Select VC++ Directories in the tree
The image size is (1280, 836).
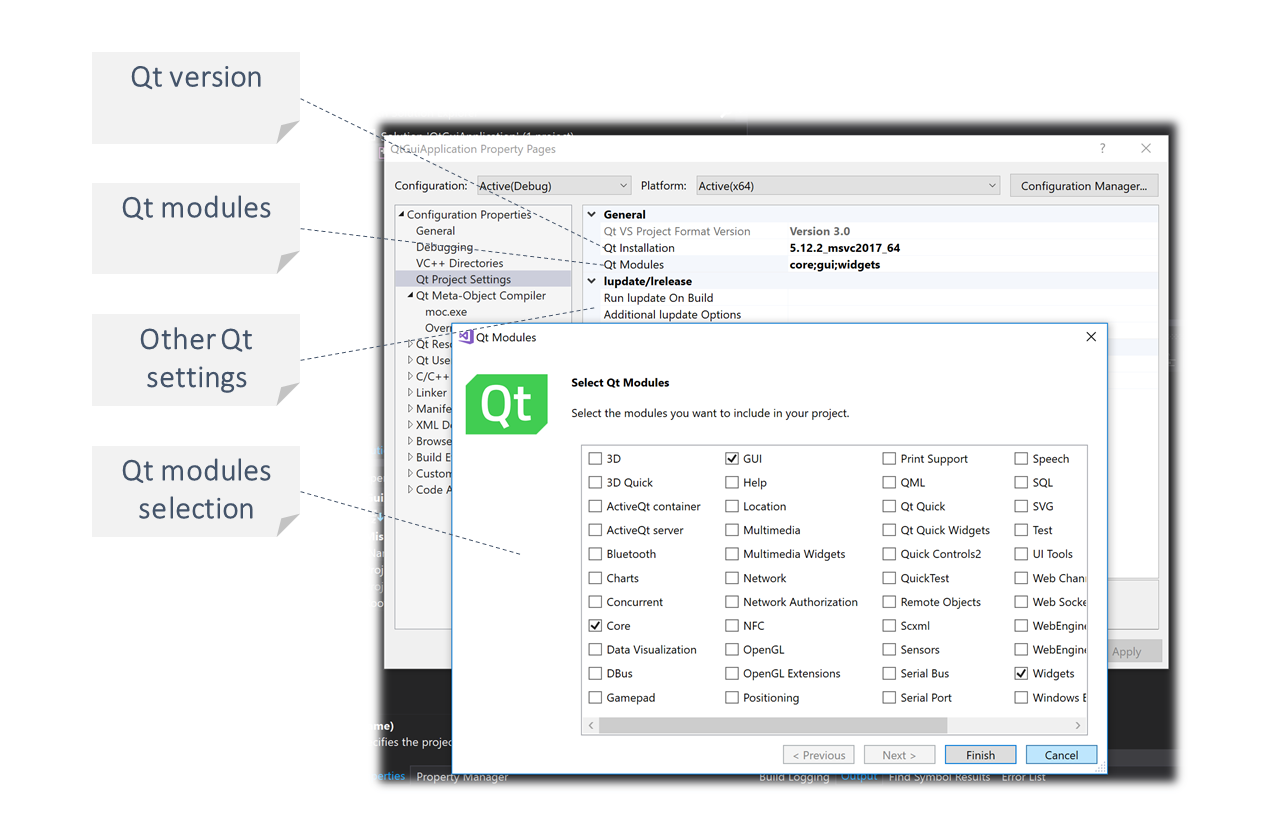tap(459, 263)
